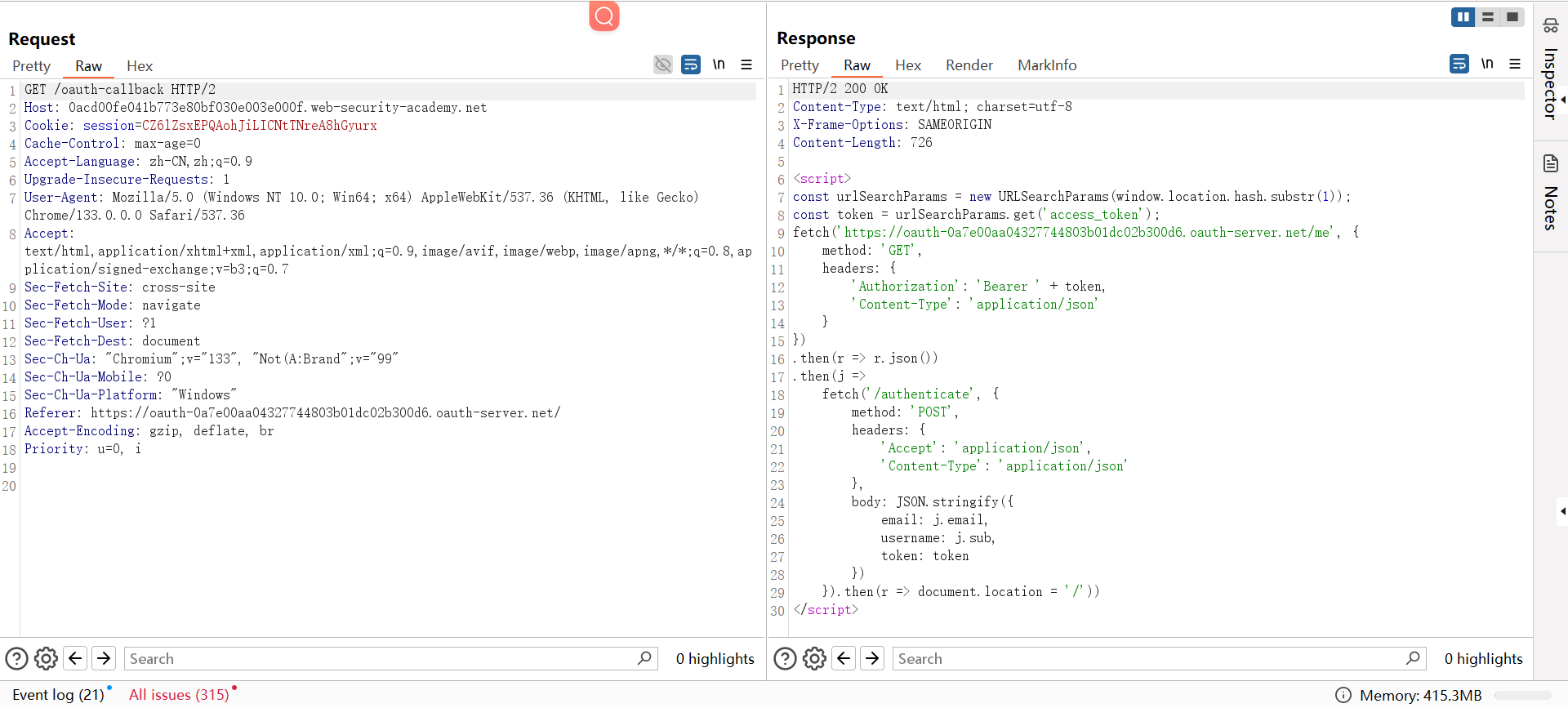Open Request panel hamburger options menu
This screenshot has height=708, width=1568.
(x=746, y=65)
